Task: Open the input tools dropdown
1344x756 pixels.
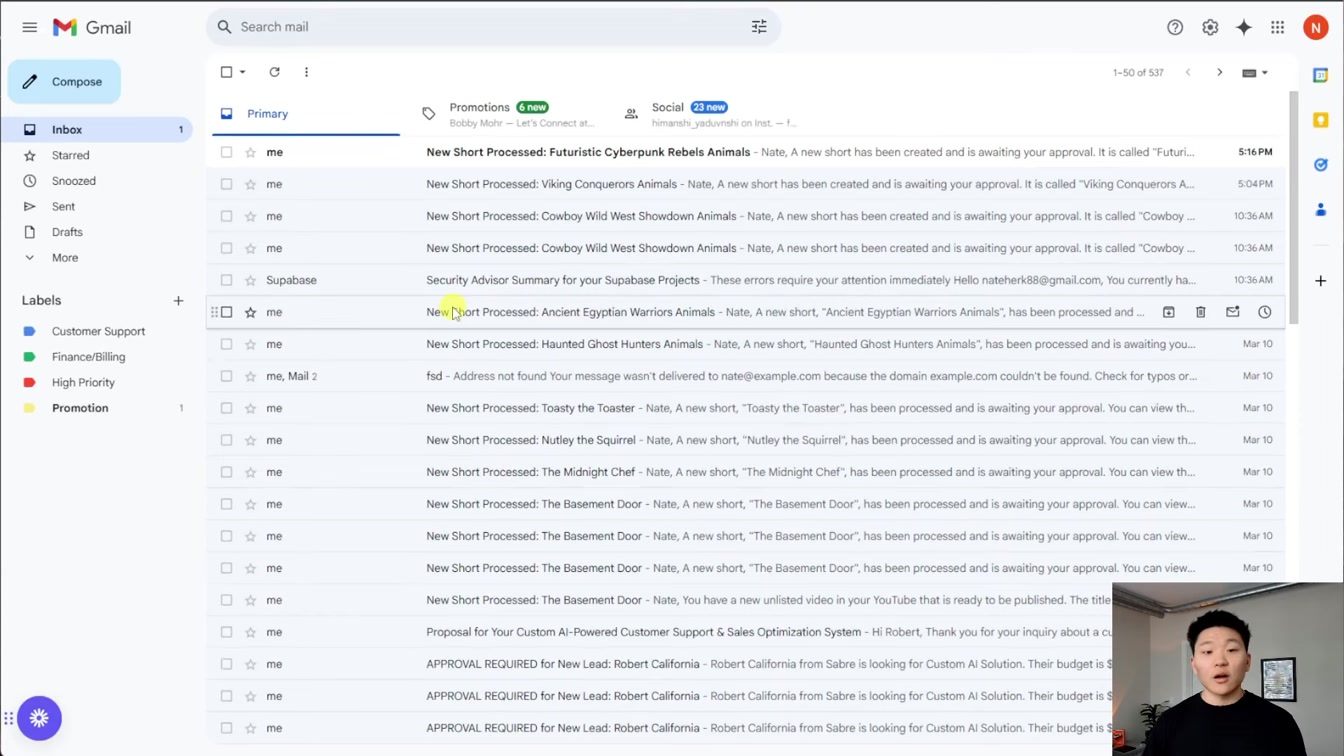Action: click(x=1254, y=72)
